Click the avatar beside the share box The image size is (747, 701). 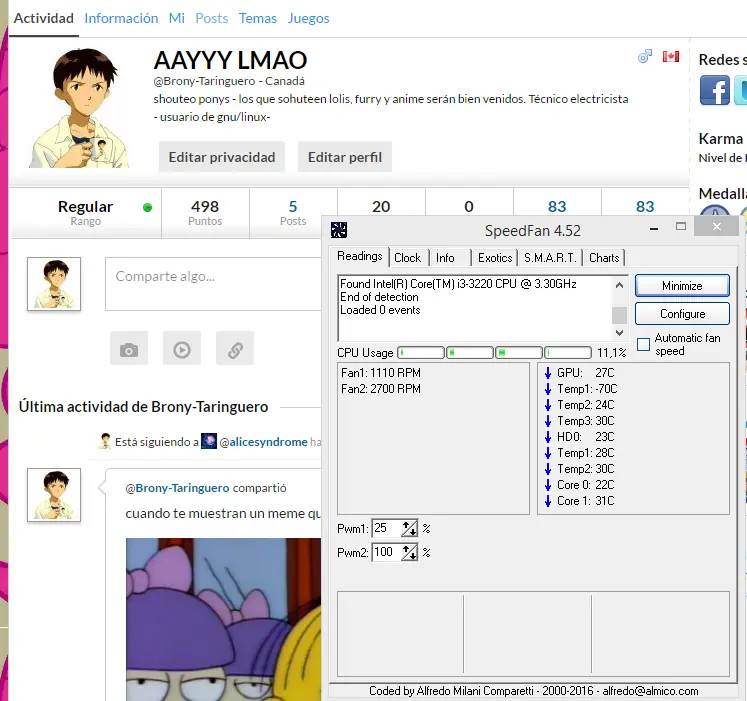(x=54, y=284)
